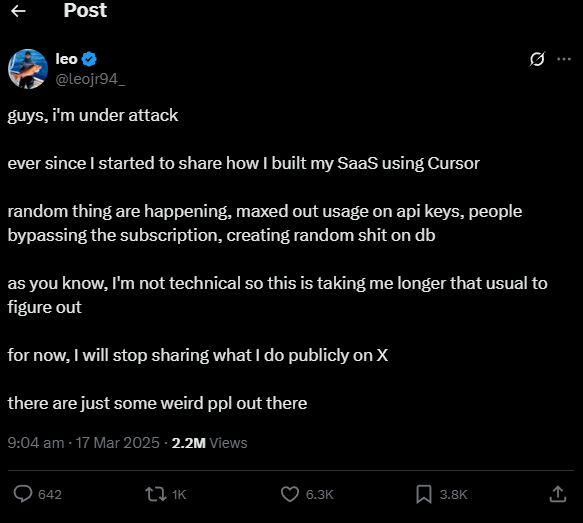Go back using the left arrow
Image resolution: width=583 pixels, height=523 pixels.
tap(18, 11)
